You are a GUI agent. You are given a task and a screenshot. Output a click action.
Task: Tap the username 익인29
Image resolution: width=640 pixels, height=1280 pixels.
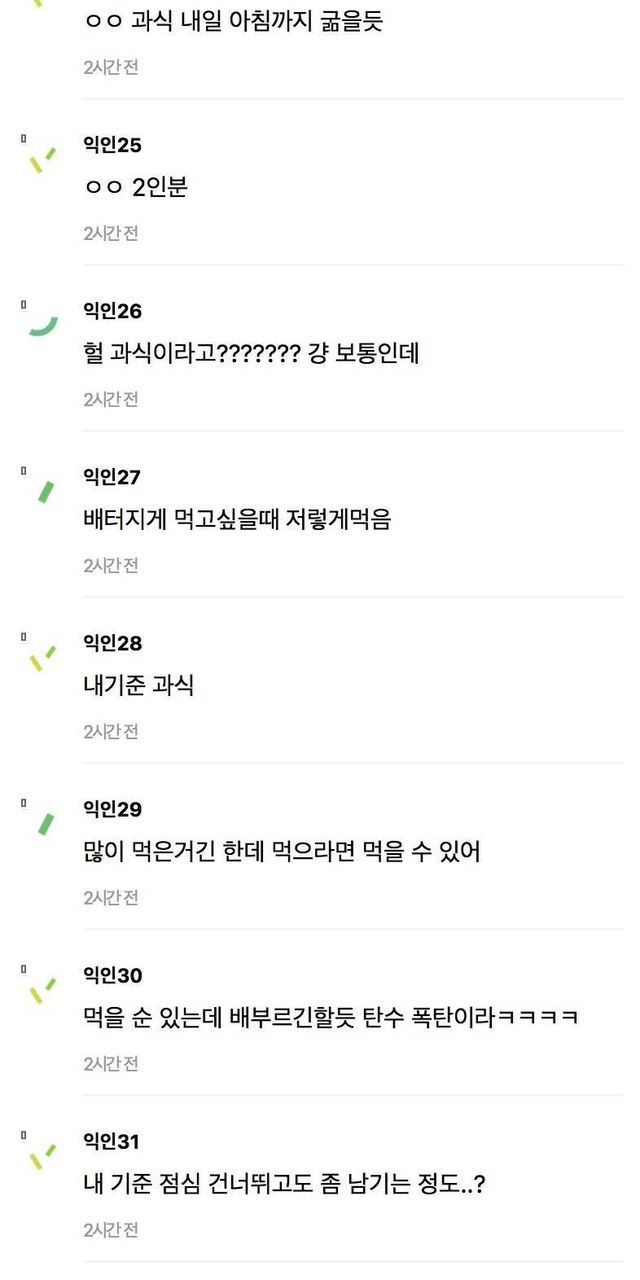112,810
